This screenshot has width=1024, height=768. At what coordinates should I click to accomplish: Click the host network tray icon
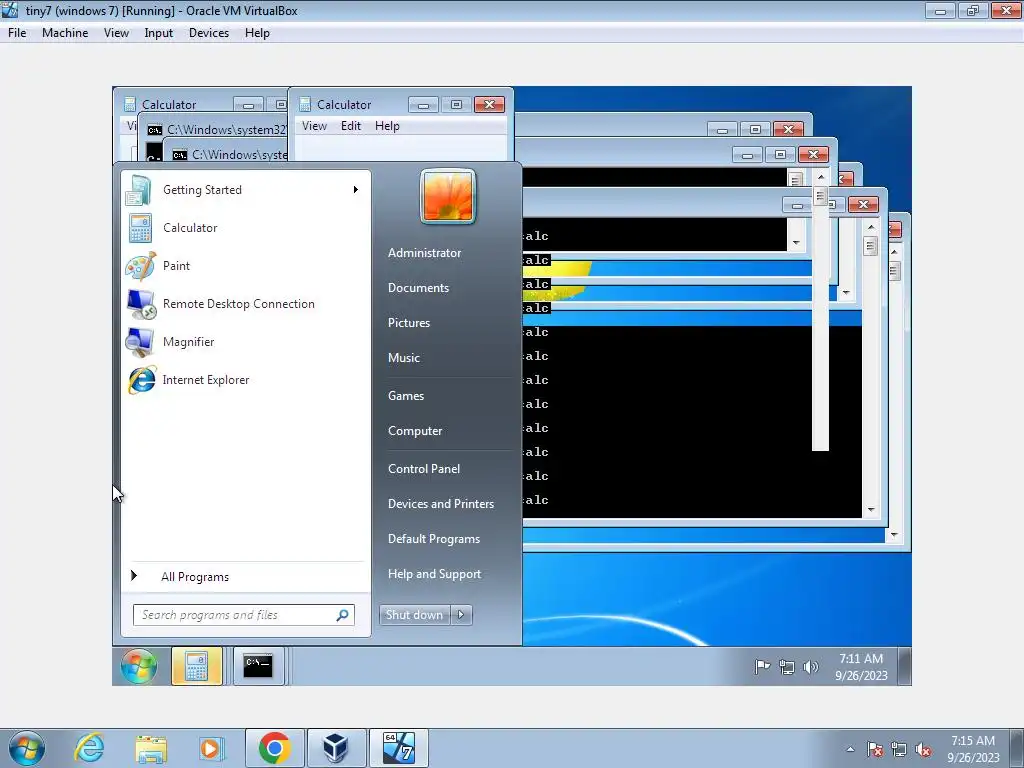click(x=899, y=749)
